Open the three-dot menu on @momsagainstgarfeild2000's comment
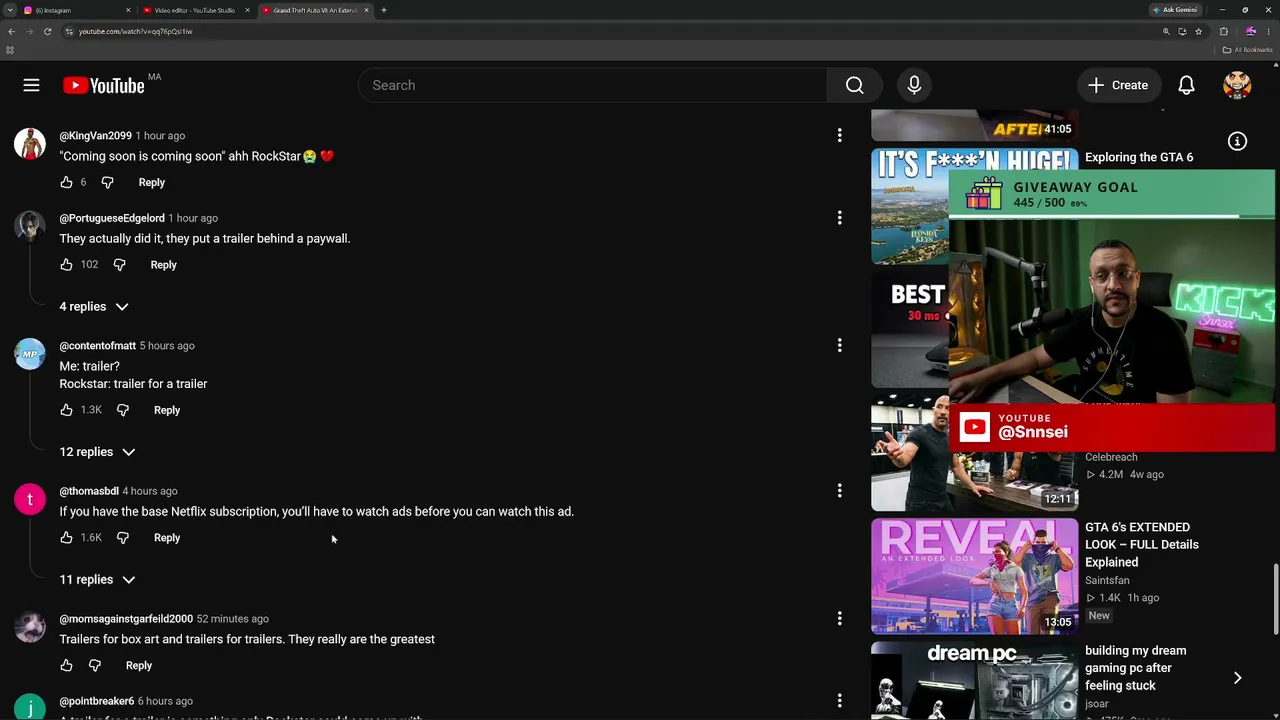 pyautogui.click(x=839, y=618)
